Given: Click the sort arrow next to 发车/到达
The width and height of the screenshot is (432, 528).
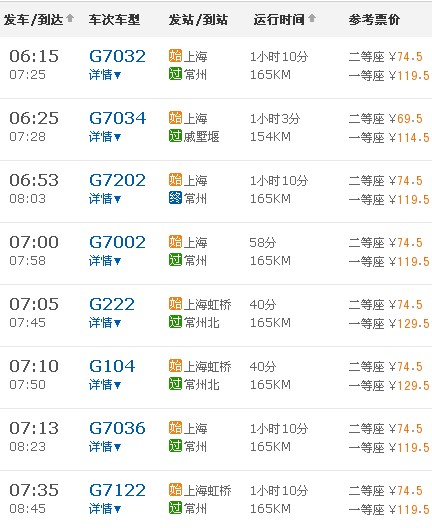Looking at the screenshot, I should (x=70, y=18).
